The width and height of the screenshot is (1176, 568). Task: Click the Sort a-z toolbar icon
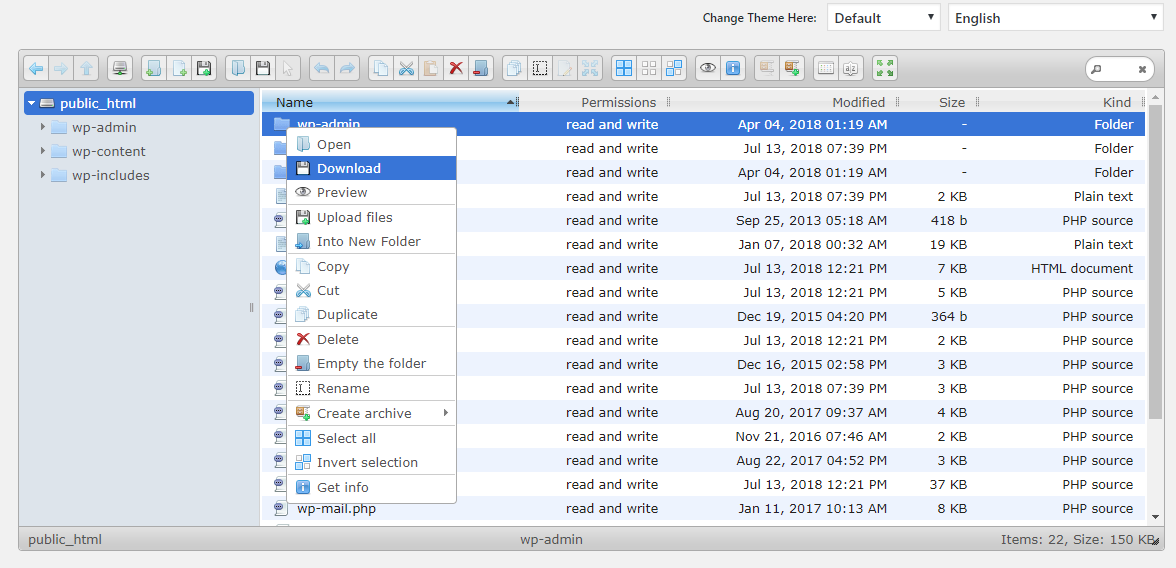pyautogui.click(x=851, y=68)
